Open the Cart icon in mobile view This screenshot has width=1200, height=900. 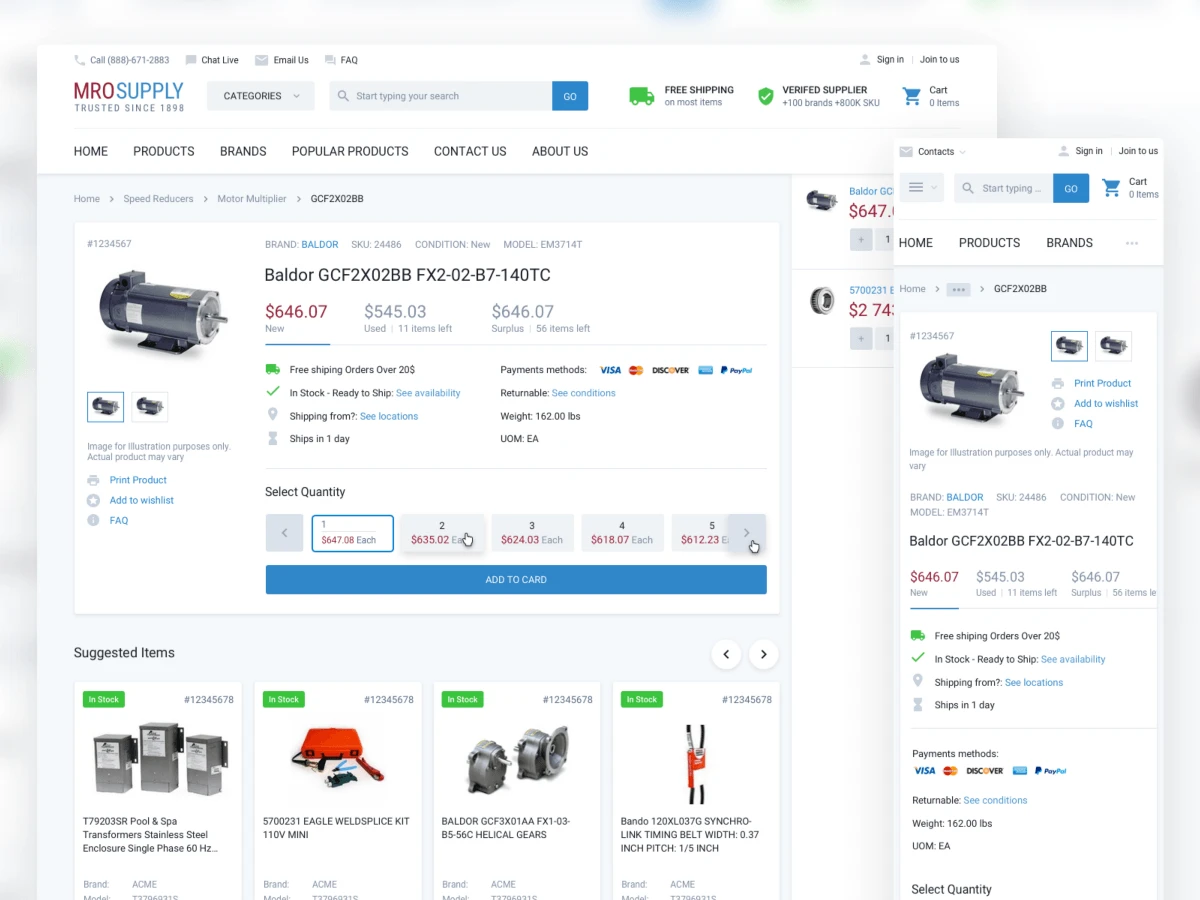(1111, 188)
